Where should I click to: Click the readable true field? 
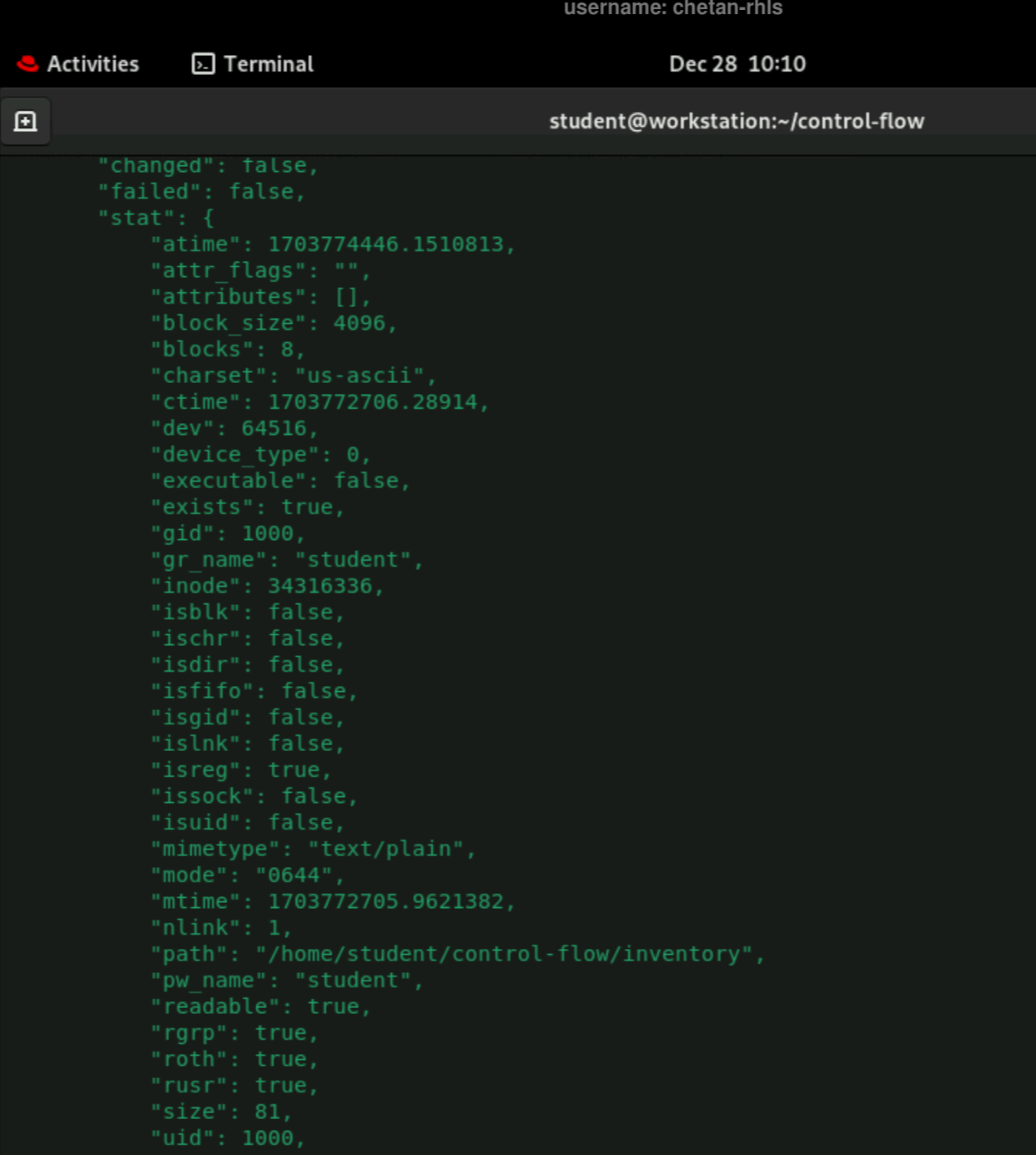pos(259,1006)
